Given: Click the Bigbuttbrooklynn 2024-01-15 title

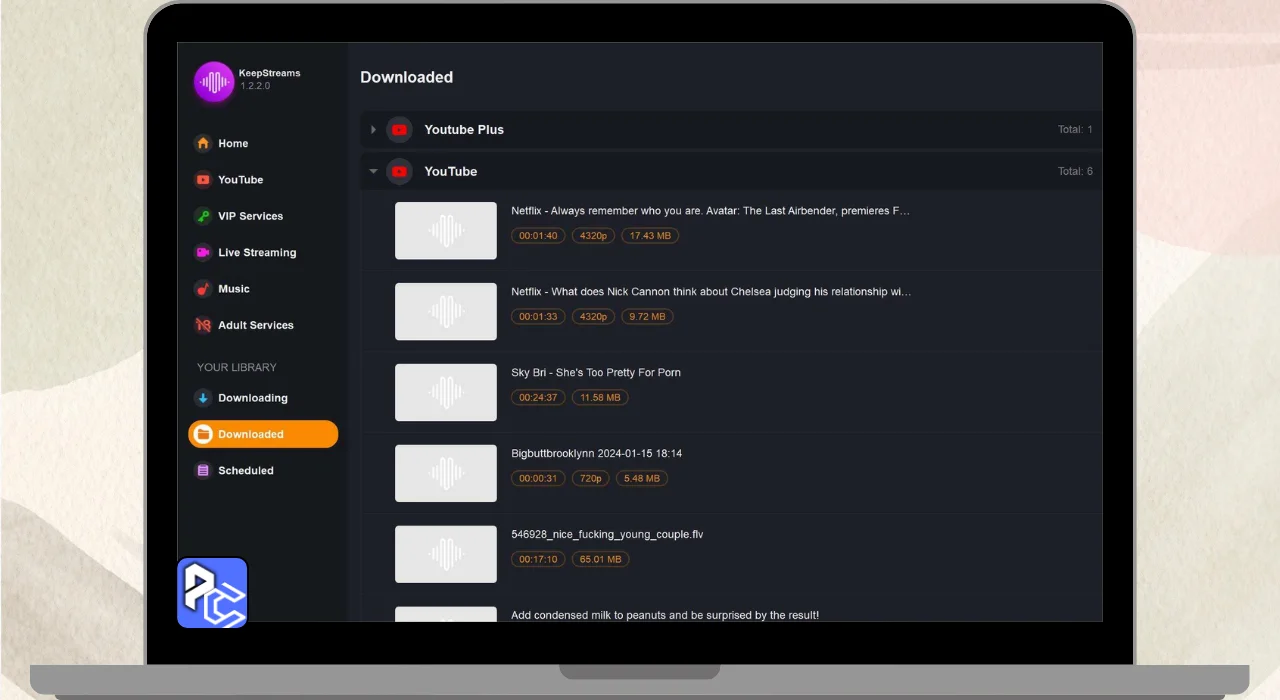Looking at the screenshot, I should coord(597,454).
